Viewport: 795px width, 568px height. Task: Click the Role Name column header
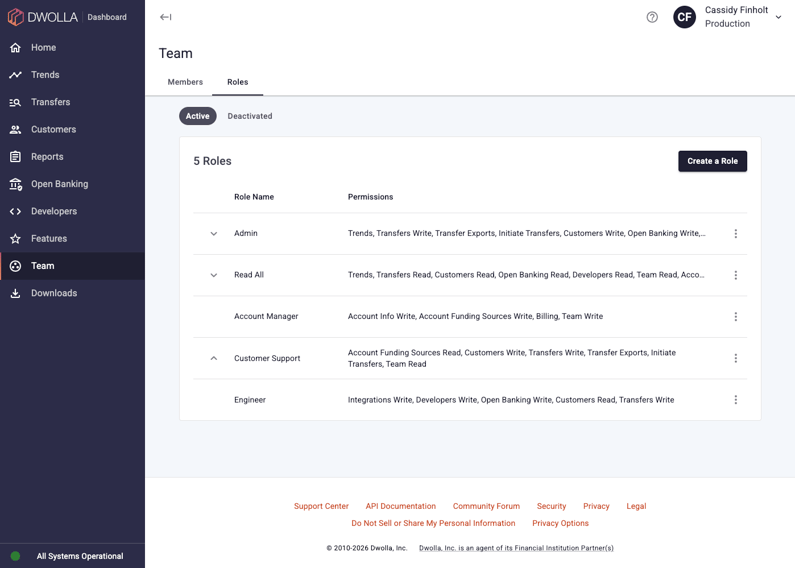[x=254, y=197]
